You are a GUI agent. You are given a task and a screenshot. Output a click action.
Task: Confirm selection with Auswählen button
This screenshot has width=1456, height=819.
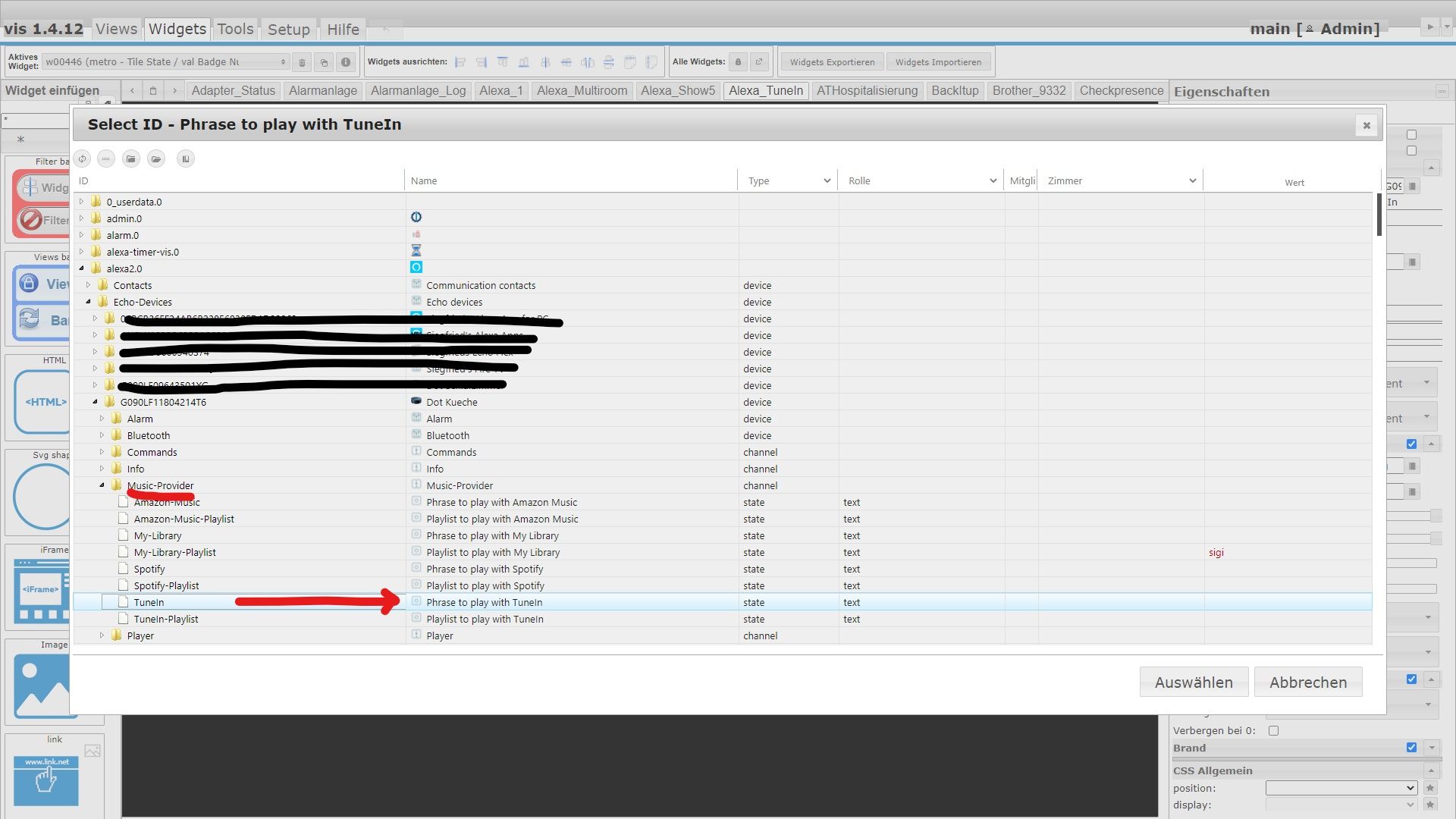coord(1194,682)
